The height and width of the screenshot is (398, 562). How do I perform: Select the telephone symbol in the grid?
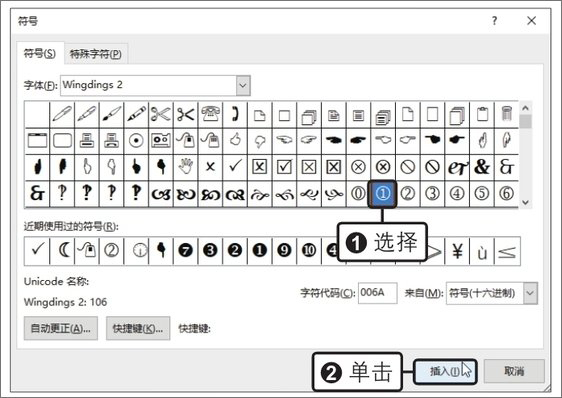pos(210,115)
